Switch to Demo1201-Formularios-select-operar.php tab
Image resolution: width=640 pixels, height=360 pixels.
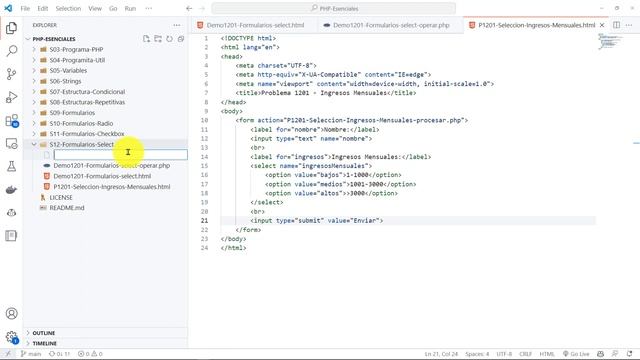coord(391,25)
